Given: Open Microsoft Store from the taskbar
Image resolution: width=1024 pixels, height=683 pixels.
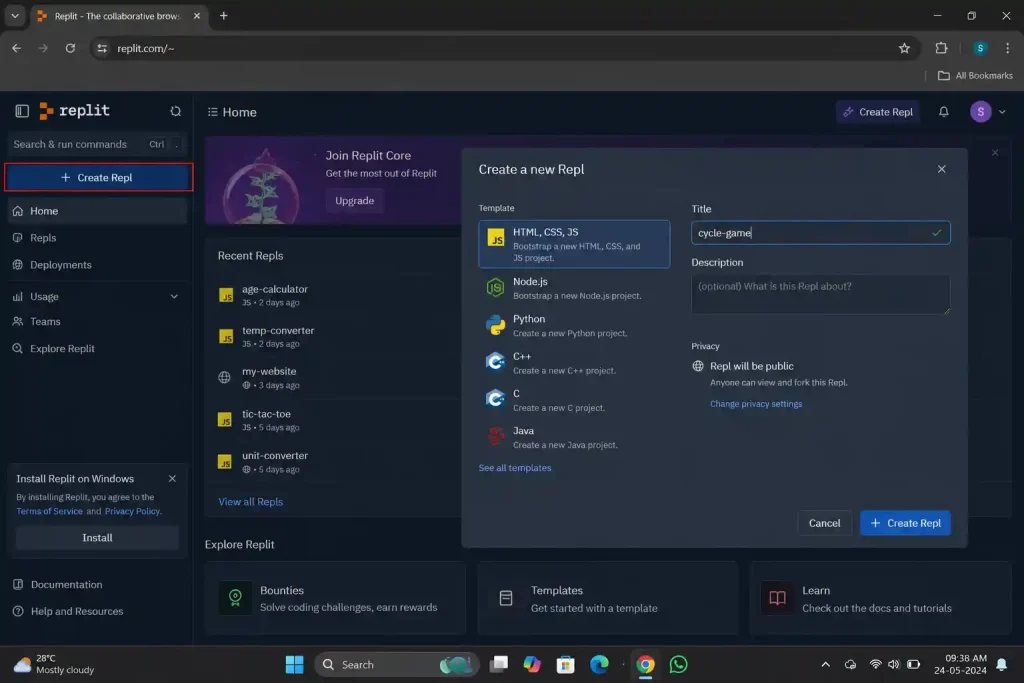Looking at the screenshot, I should 565,665.
